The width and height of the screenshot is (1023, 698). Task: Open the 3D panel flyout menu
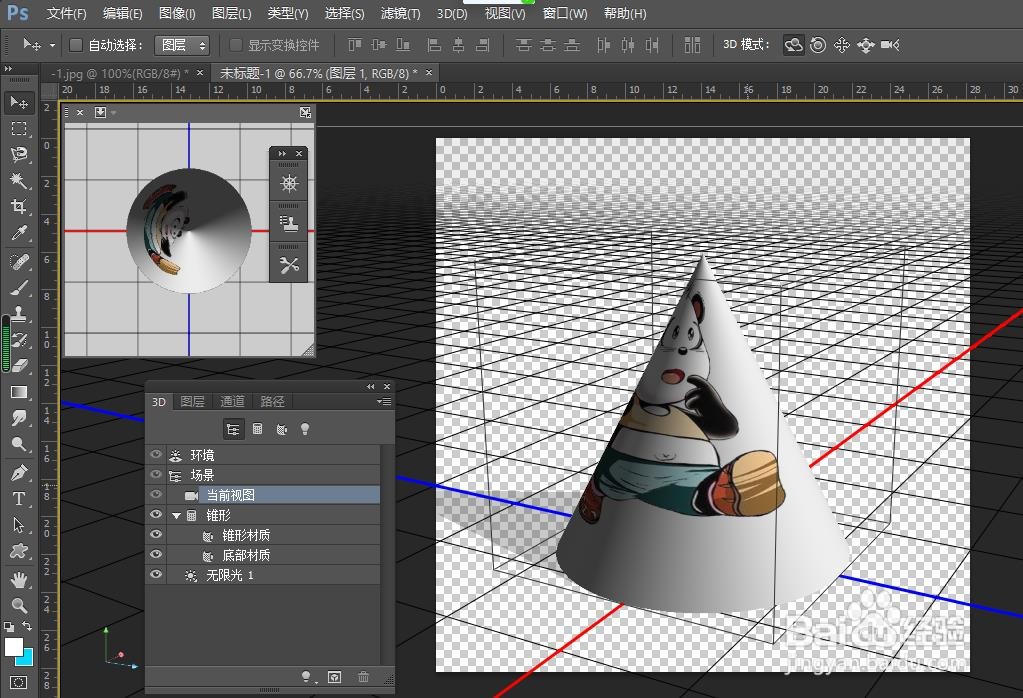click(384, 402)
